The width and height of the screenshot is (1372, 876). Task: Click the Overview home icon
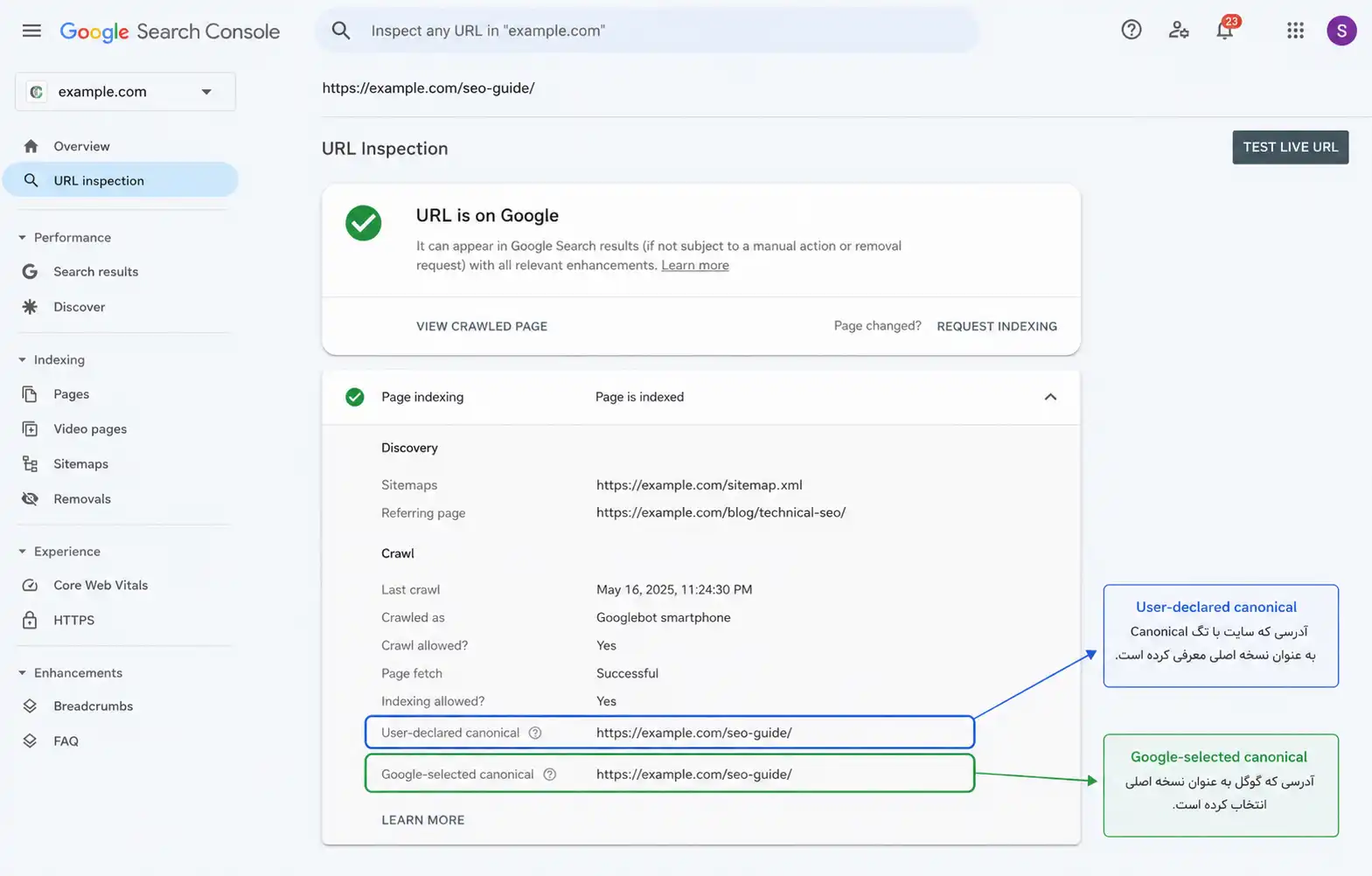click(x=31, y=146)
